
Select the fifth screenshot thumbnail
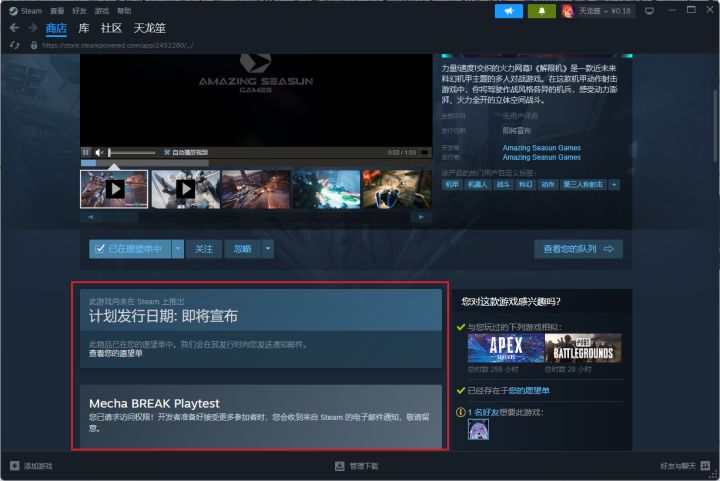[397, 189]
